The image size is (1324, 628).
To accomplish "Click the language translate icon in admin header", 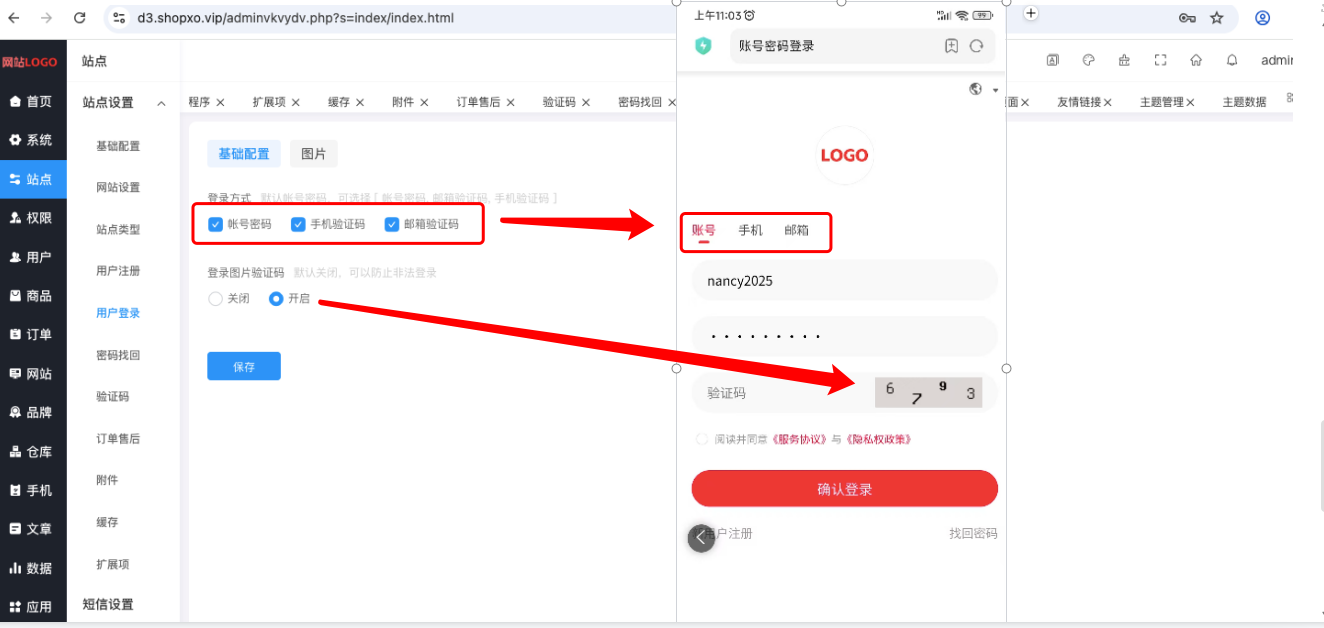I will coord(1053,60).
